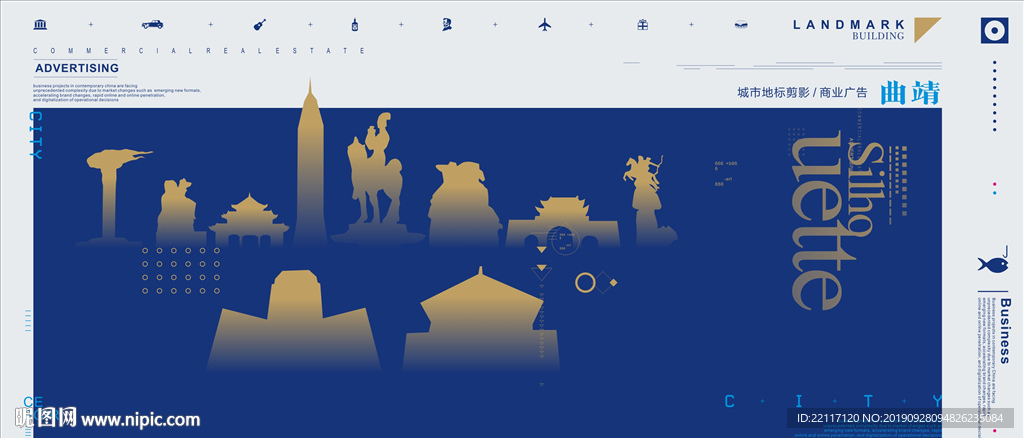The image size is (1024, 438).
Task: Click the 'ADVERTISING' label
Action: coord(77,68)
